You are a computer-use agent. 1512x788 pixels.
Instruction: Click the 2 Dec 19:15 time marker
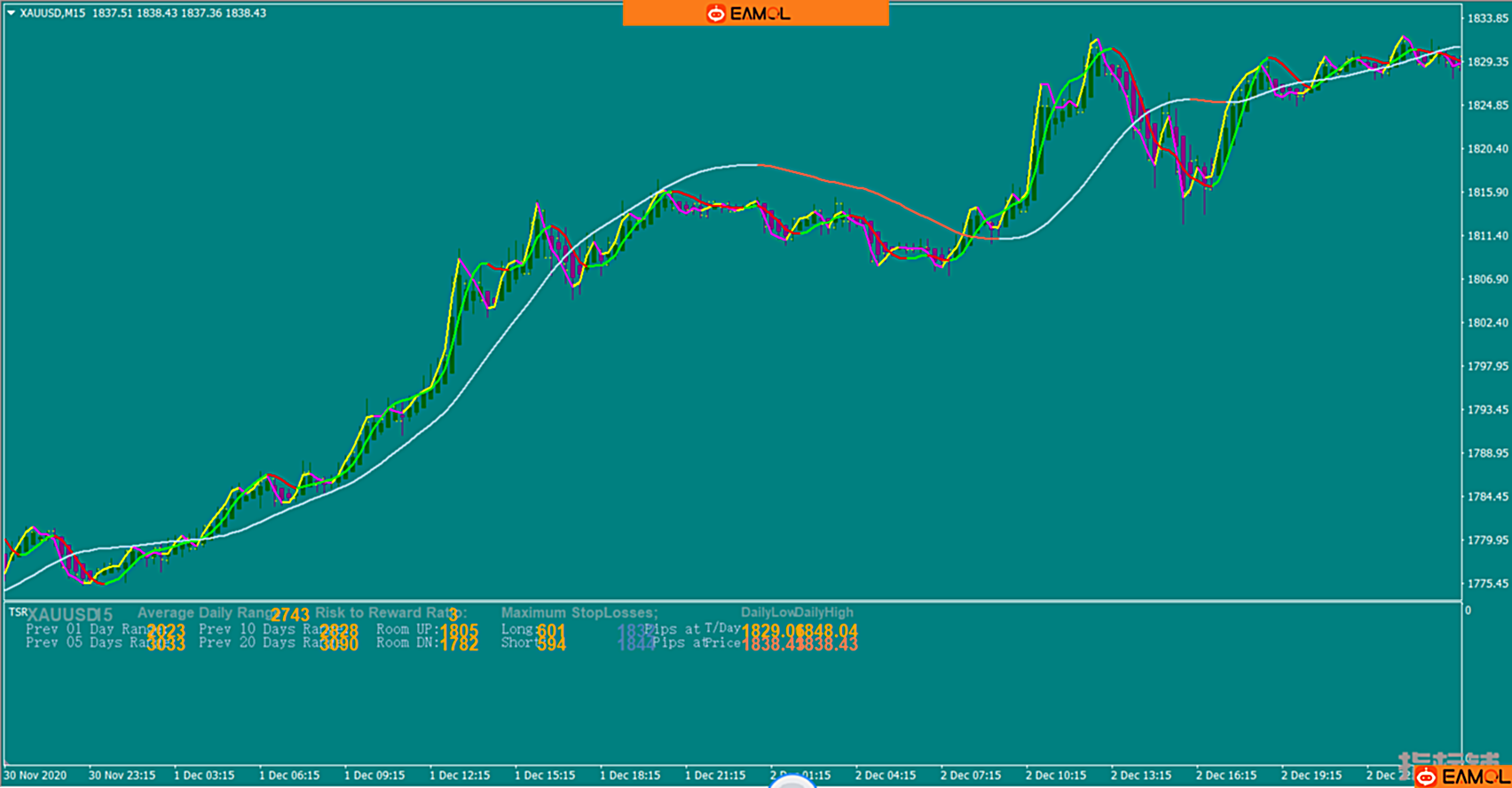coord(1311,776)
